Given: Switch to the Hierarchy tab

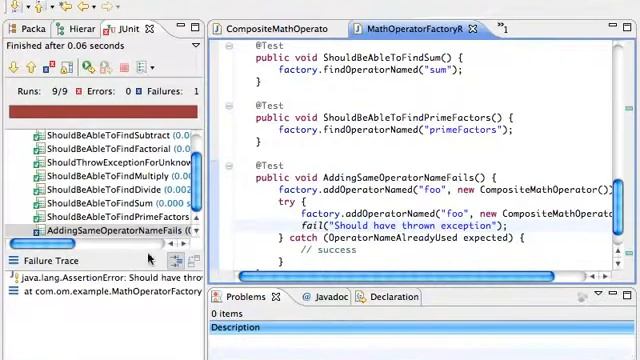Looking at the screenshot, I should (x=76, y=29).
